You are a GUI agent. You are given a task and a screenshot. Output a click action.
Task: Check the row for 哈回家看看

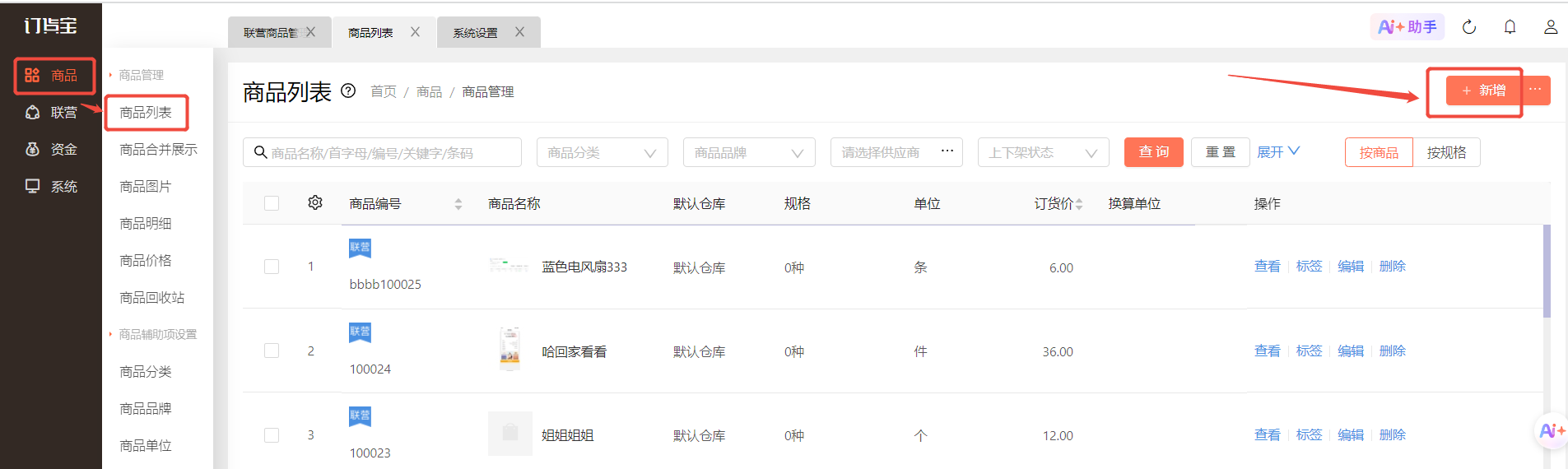[x=272, y=351]
